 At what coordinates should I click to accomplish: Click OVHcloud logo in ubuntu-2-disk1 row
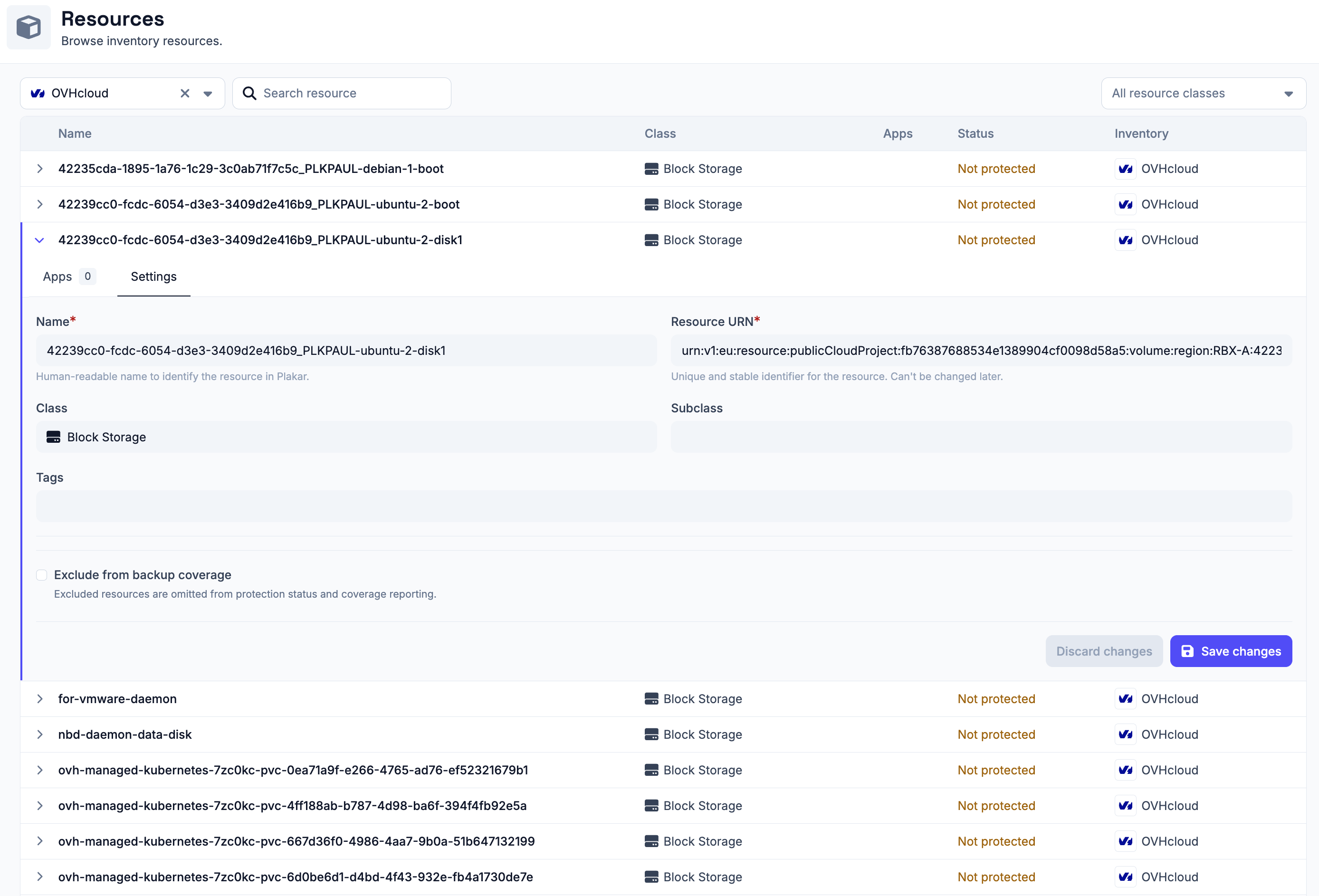pyautogui.click(x=1126, y=240)
